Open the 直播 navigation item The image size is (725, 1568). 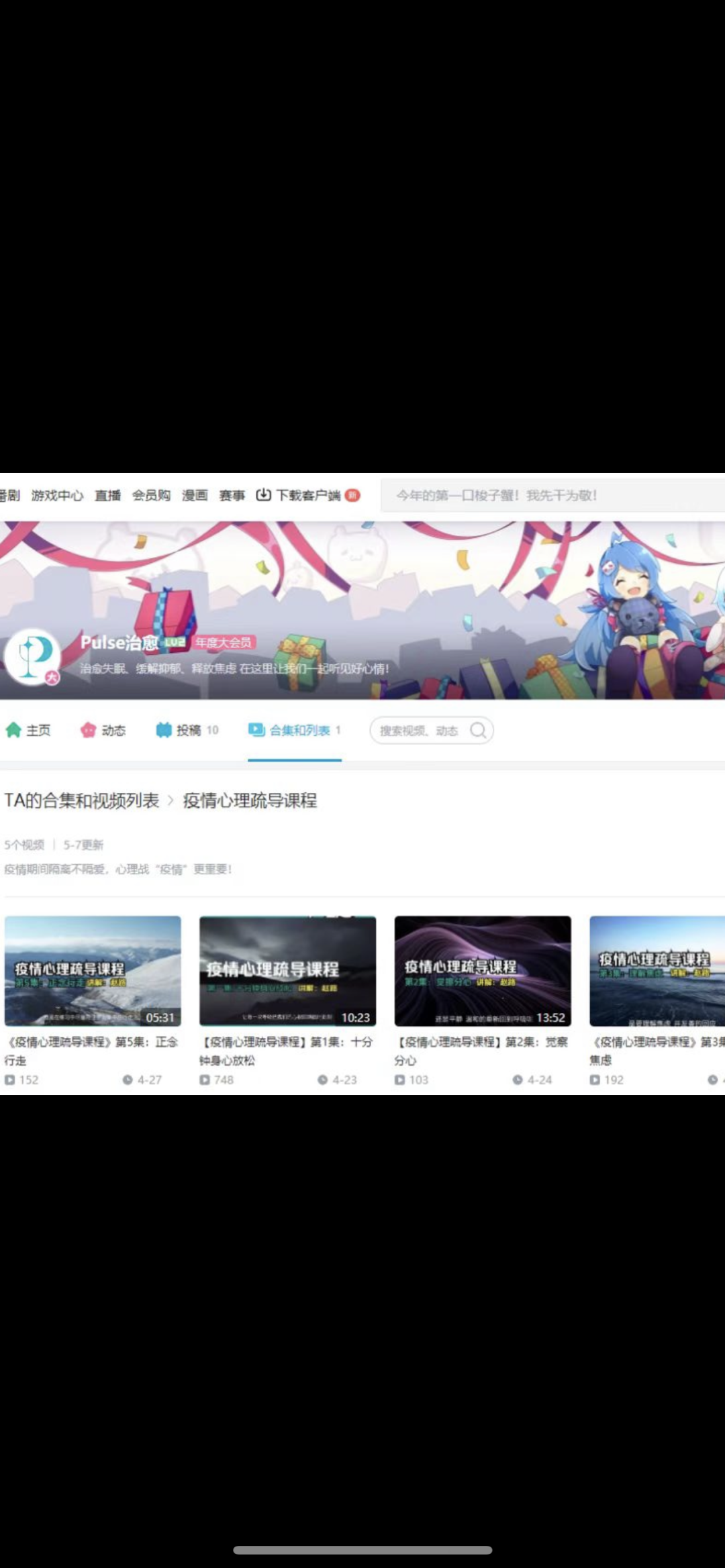[107, 495]
